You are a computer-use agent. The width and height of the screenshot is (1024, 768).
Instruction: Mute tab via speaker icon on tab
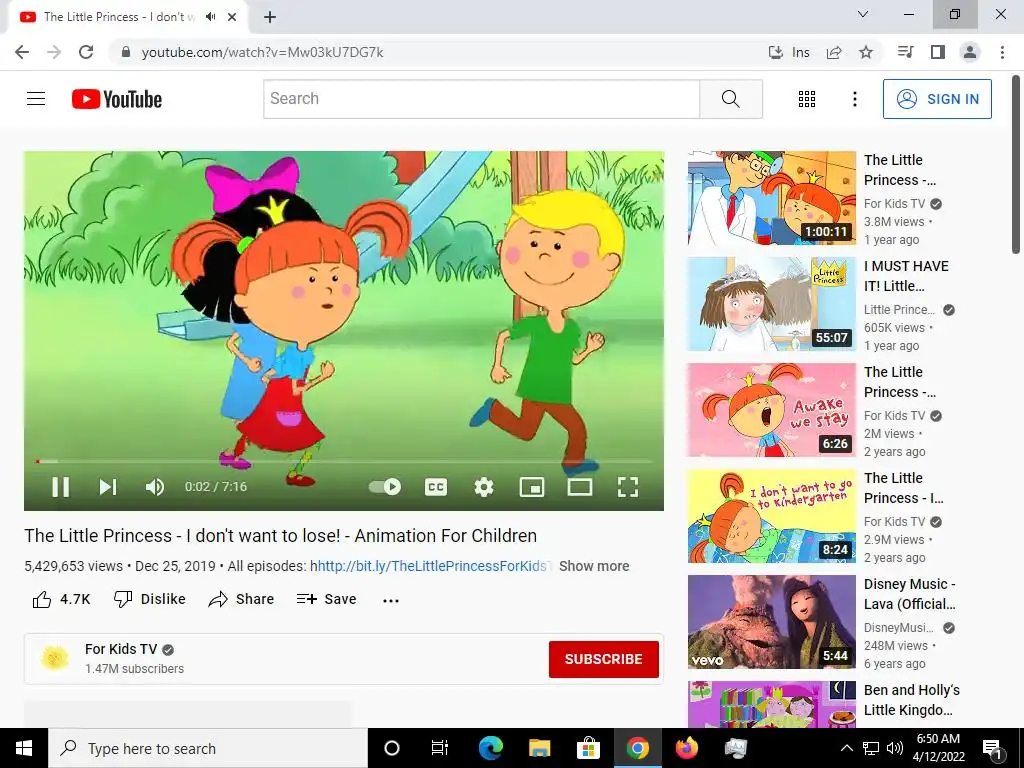pos(210,17)
